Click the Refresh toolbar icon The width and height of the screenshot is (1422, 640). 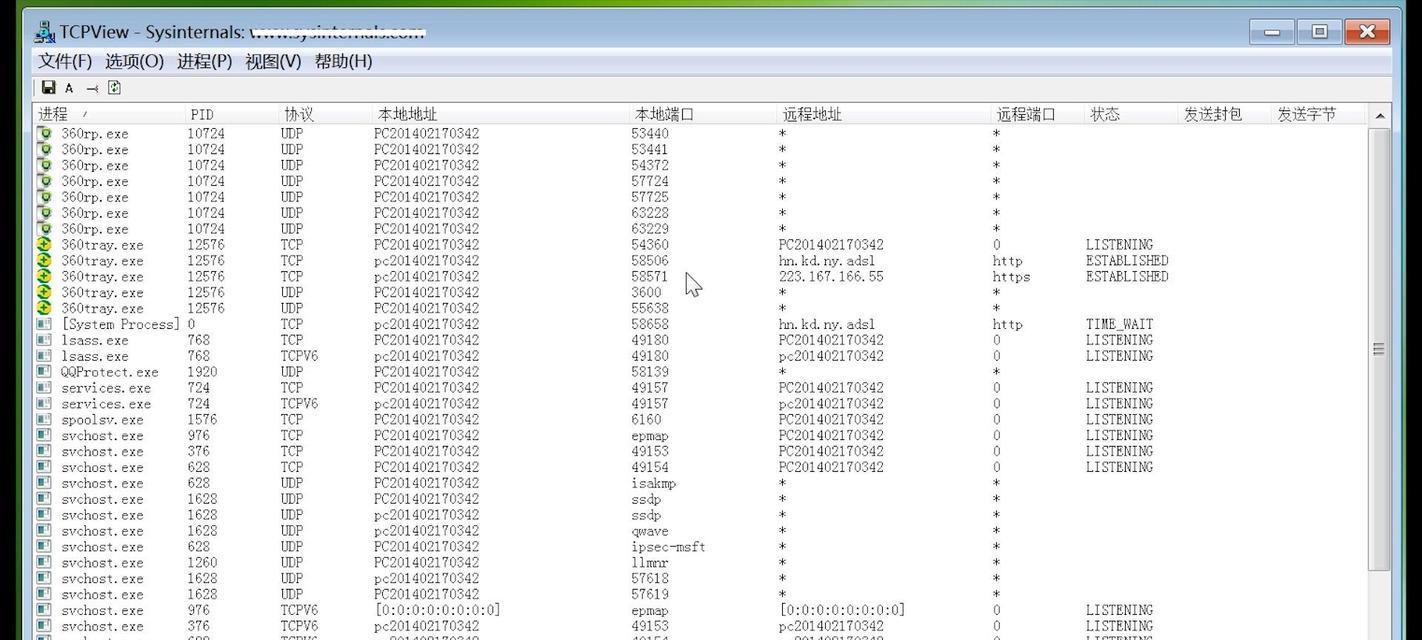[x=114, y=88]
